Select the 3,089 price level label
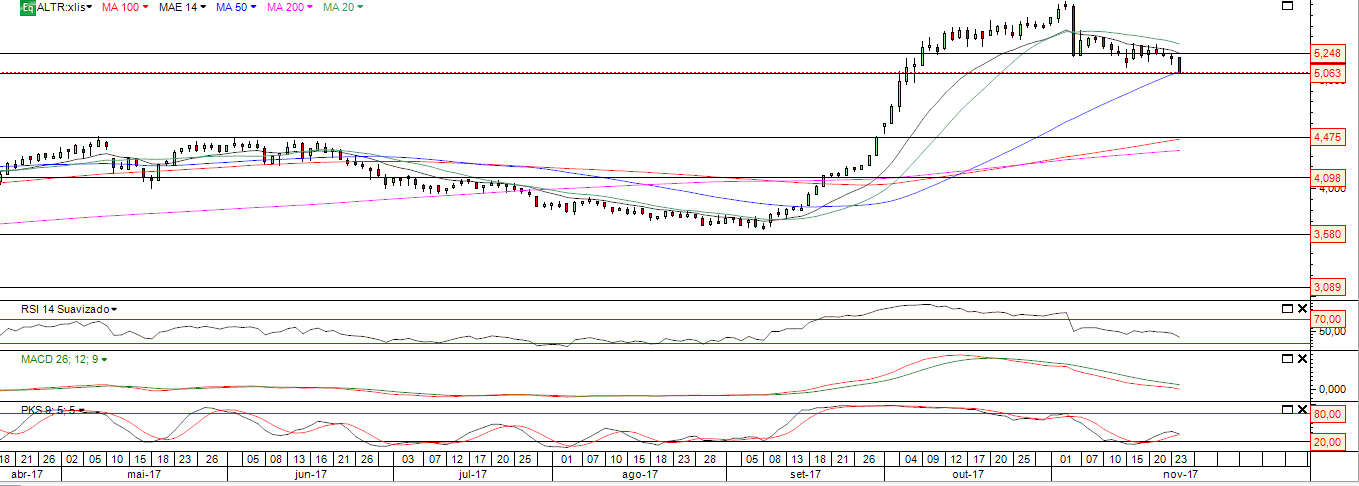The height and width of the screenshot is (486, 1359). pos(1328,288)
